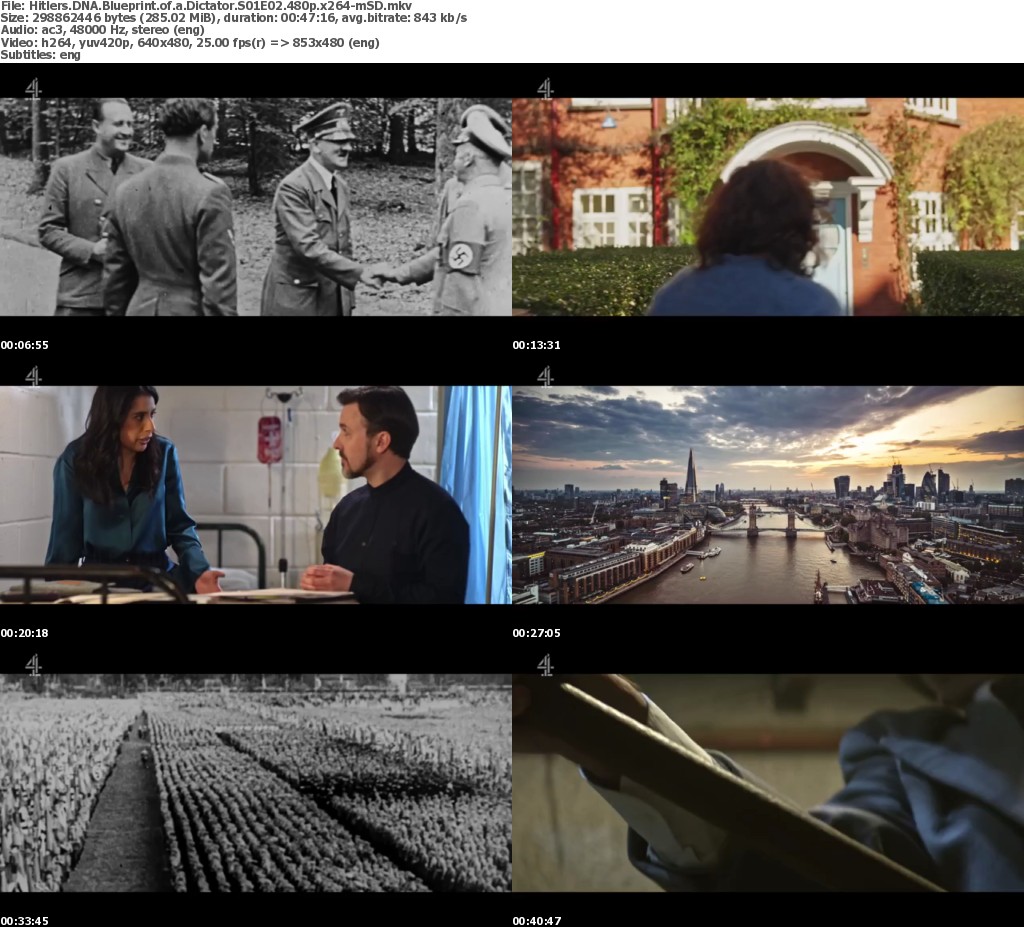1024x927 pixels.
Task: Click the 00:13:31 timestamp
Action: [x=537, y=345]
